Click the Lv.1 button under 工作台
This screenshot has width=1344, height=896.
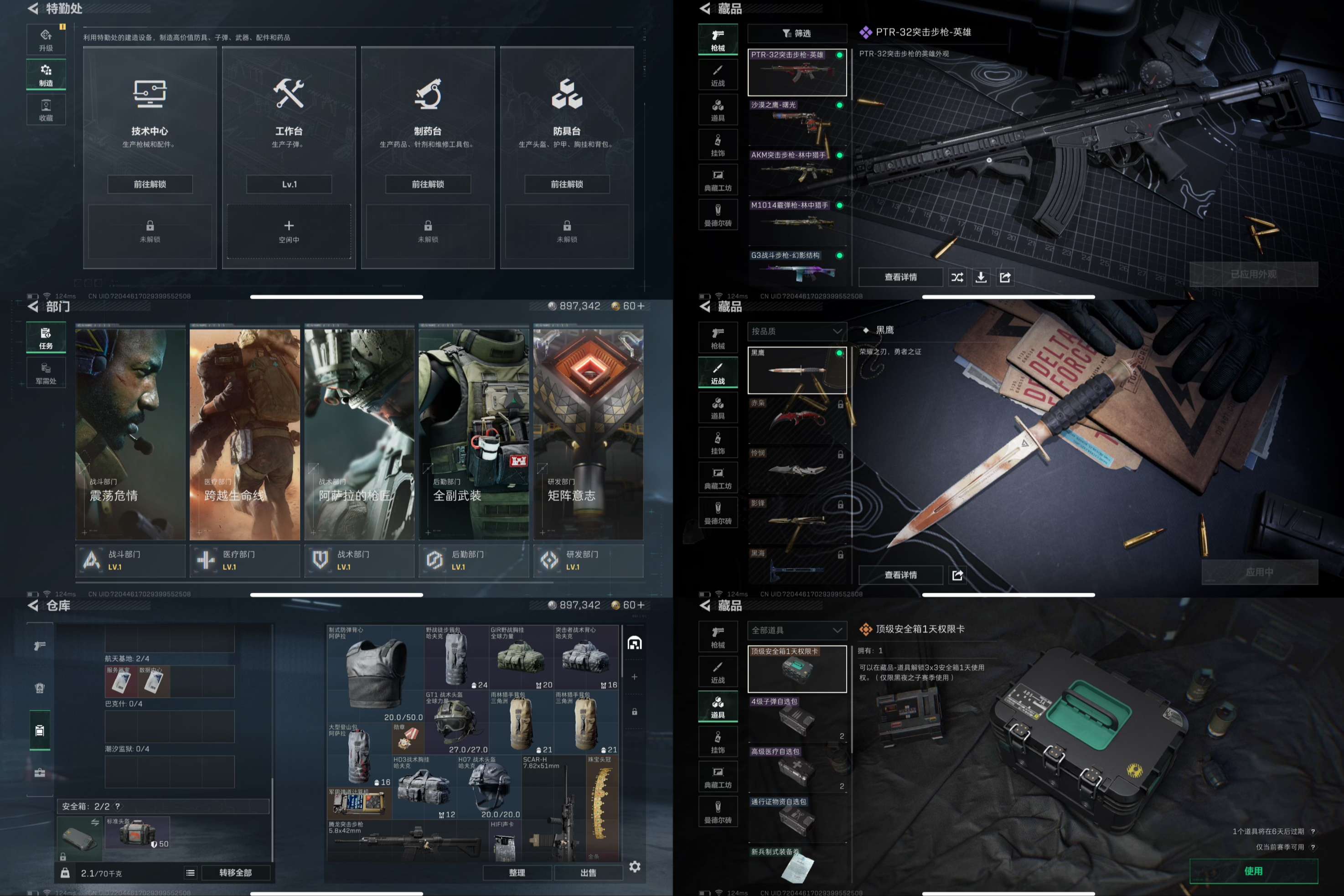(x=289, y=184)
